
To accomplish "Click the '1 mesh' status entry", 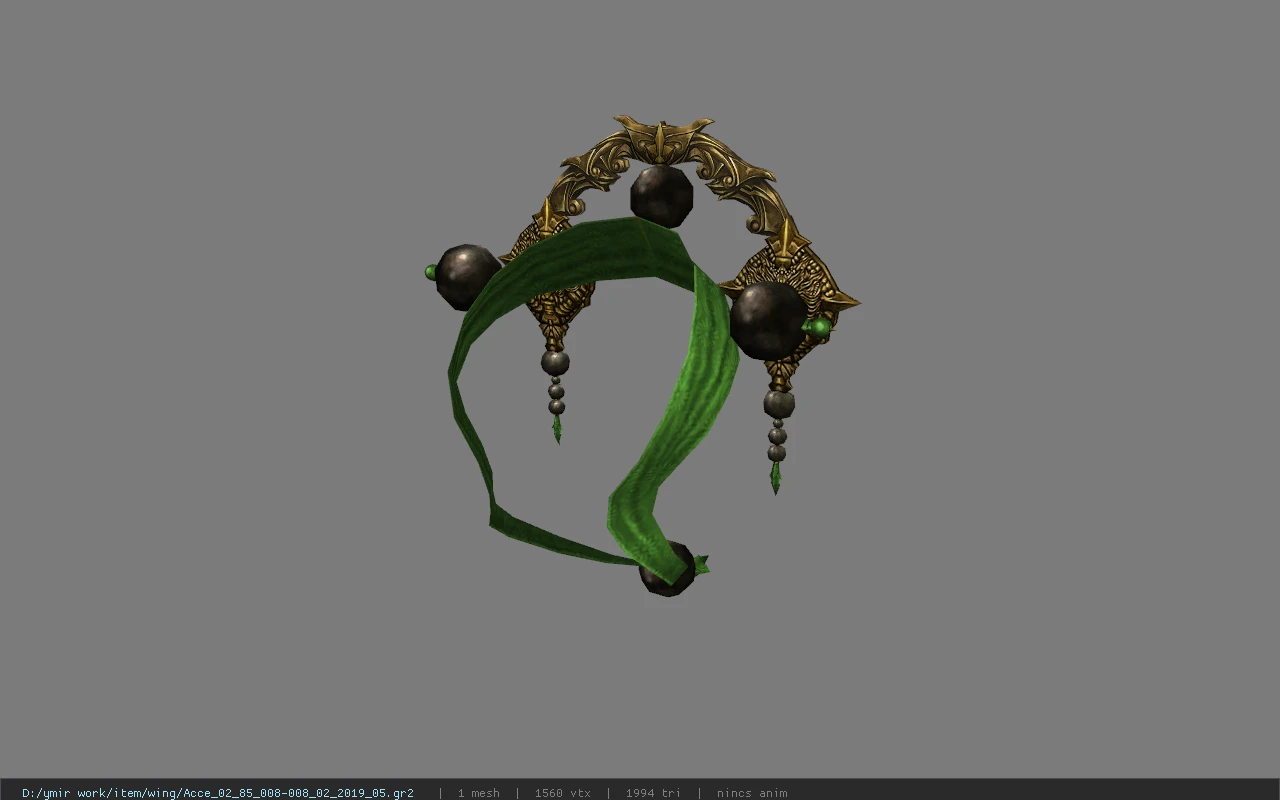I will (478, 793).
